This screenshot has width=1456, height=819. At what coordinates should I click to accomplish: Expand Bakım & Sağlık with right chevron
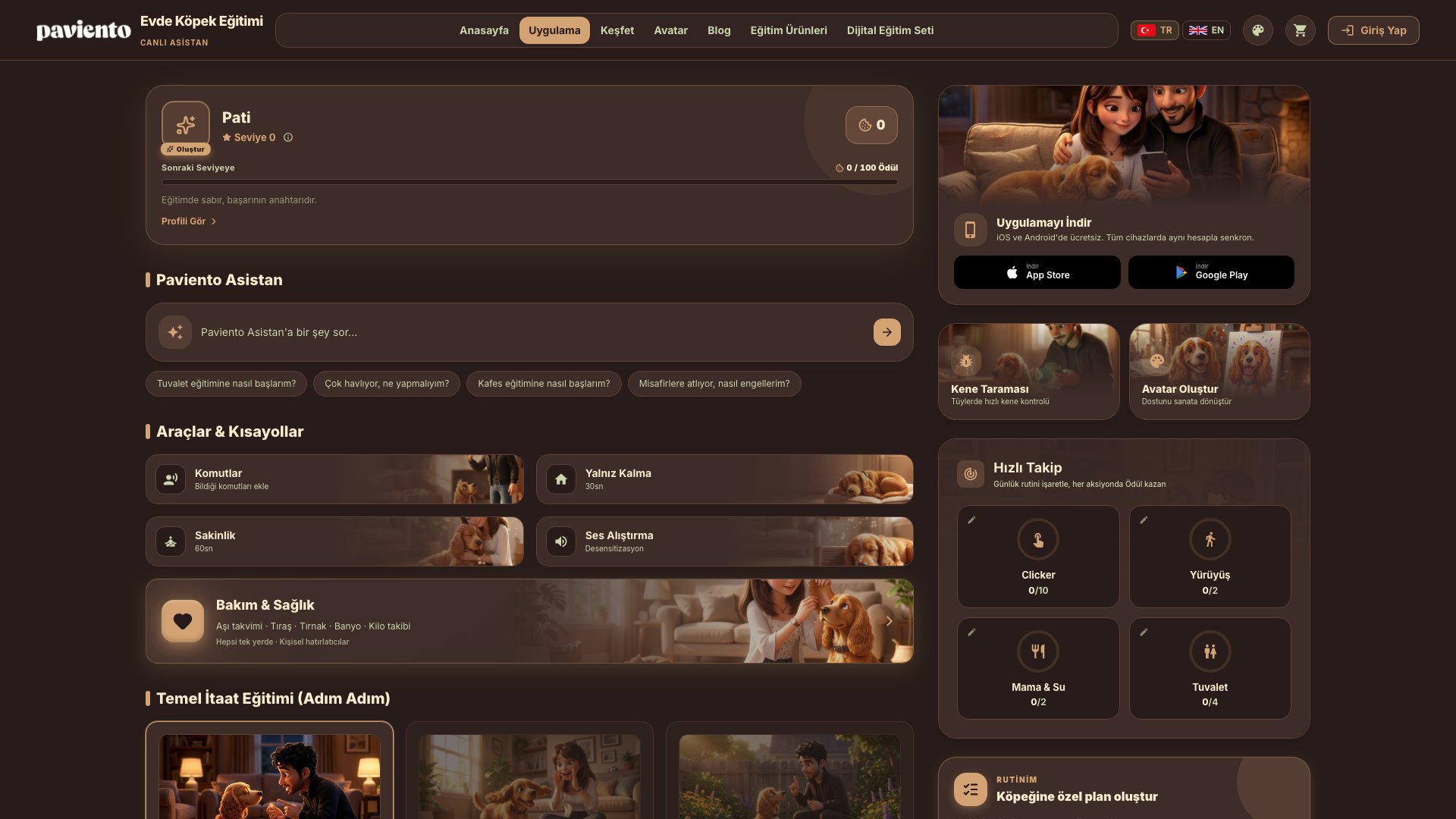(x=889, y=621)
